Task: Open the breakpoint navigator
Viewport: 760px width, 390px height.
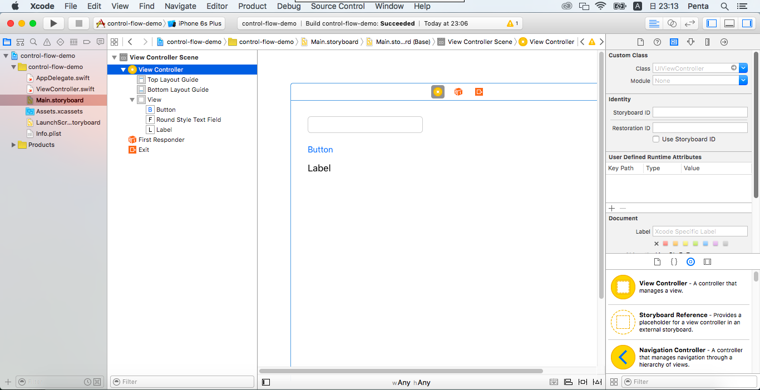Action: 87,42
